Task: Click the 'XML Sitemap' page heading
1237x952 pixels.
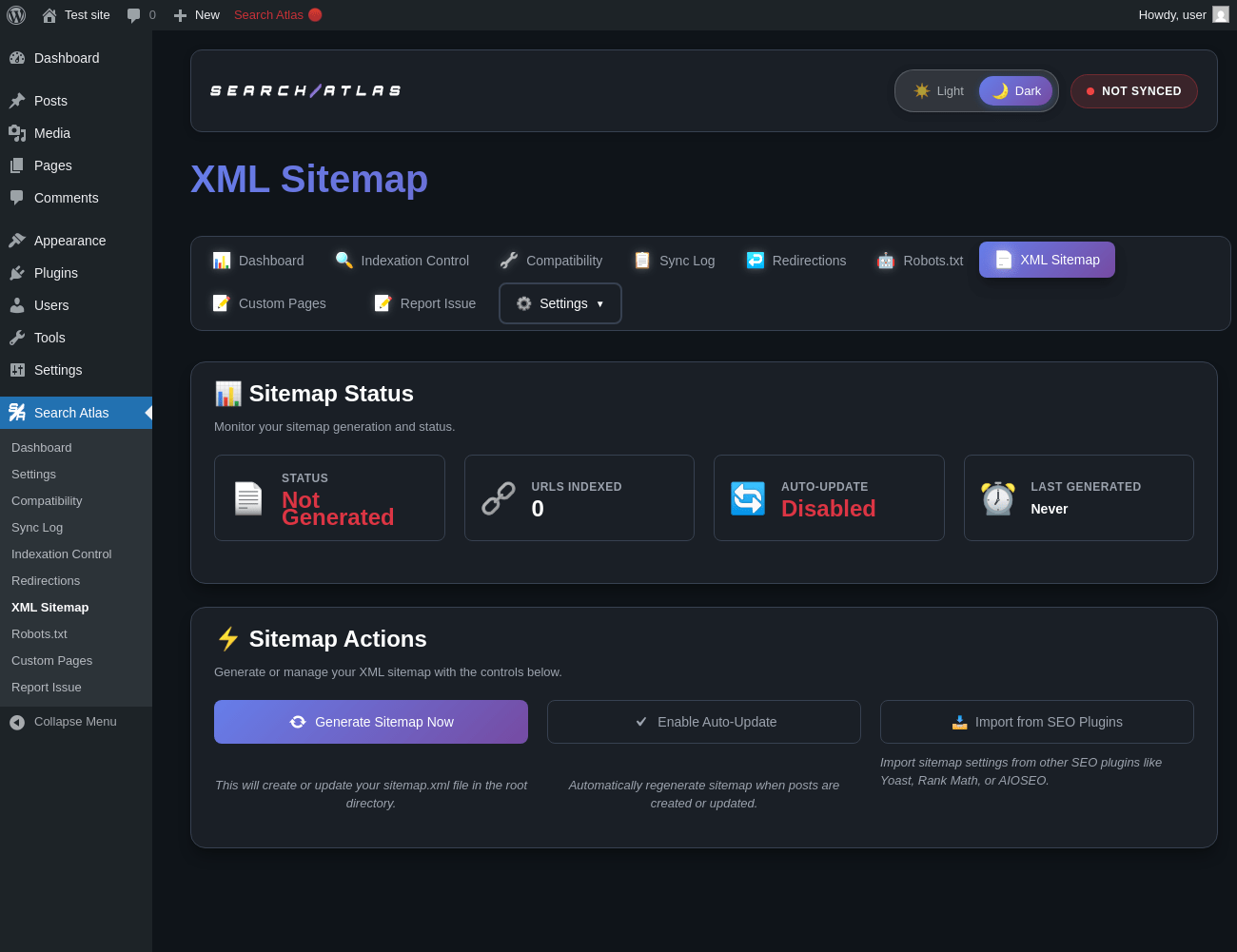Action: [309, 179]
